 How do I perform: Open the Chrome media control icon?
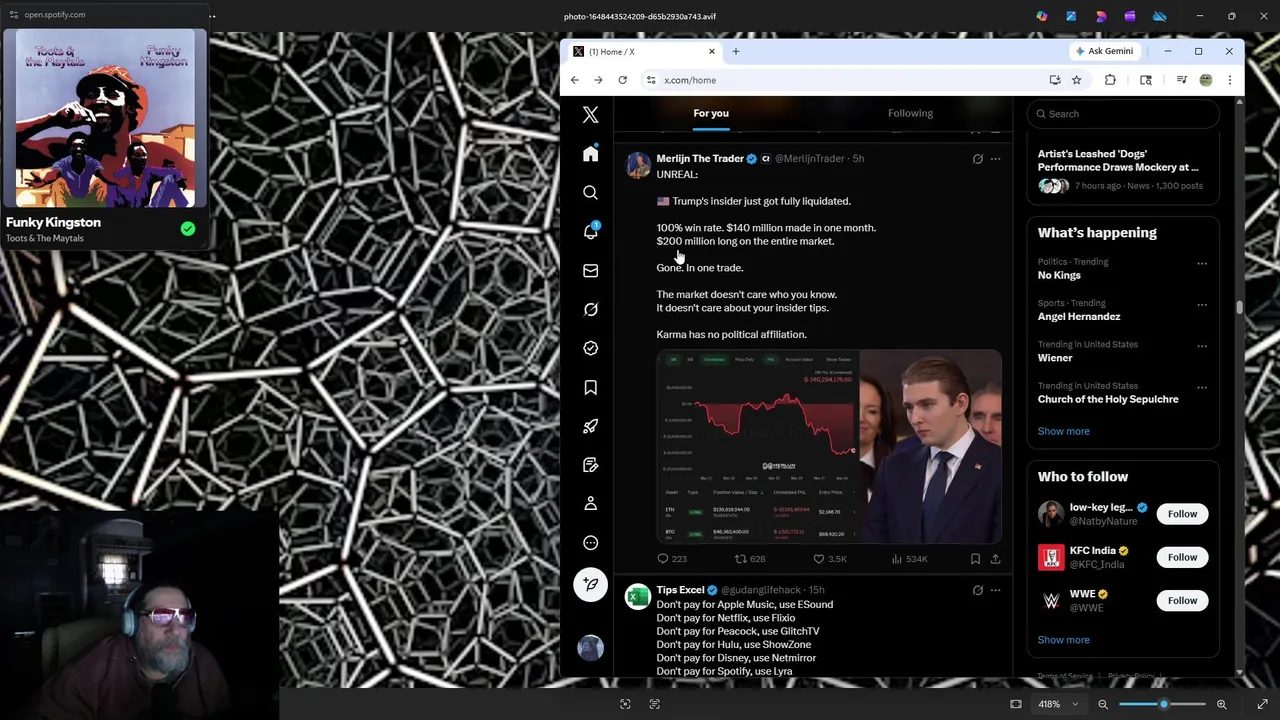tap(1181, 80)
